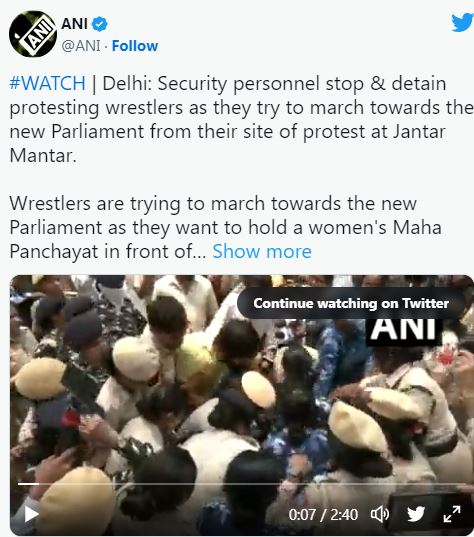Viewport: 474px width, 537px height.
Task: Click the paragraph mentioning women's Maha Panchayat
Action: click(x=225, y=227)
